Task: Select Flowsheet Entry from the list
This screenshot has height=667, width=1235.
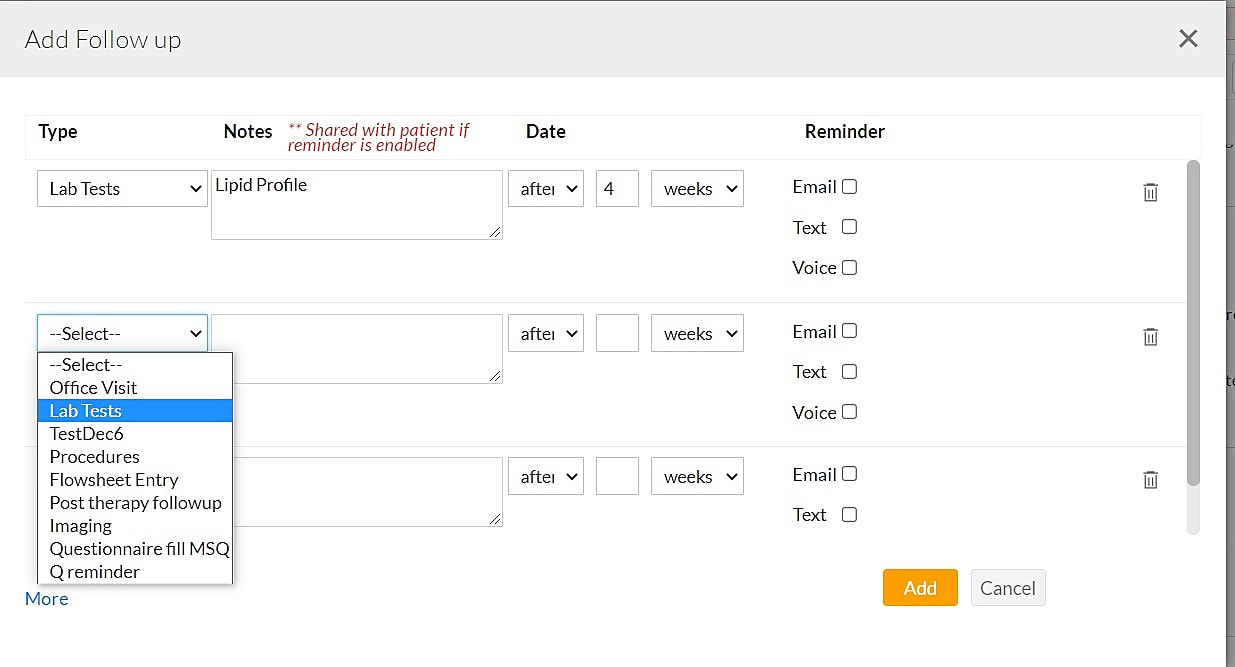Action: tap(114, 480)
